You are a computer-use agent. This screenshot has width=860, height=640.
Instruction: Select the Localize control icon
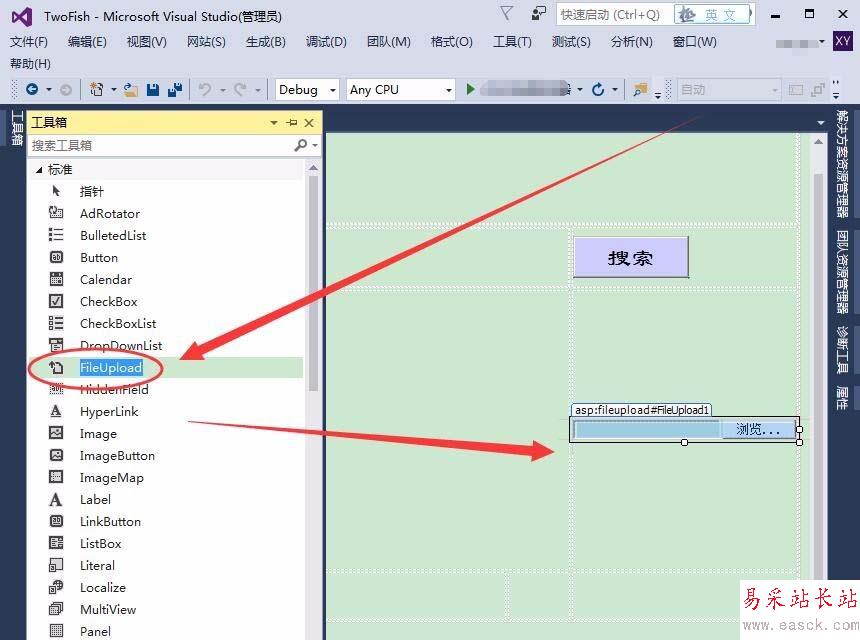(56, 587)
